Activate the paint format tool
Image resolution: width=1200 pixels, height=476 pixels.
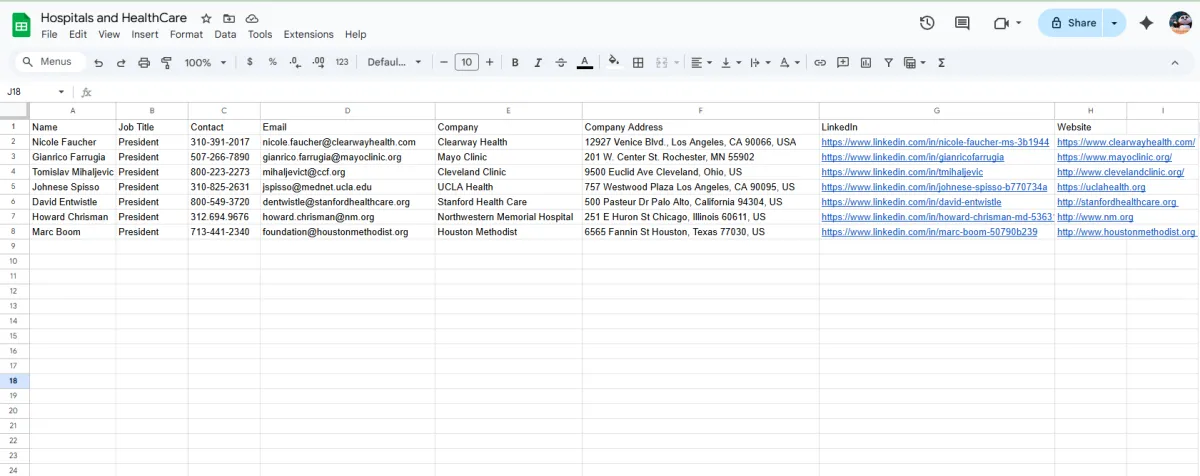point(167,62)
